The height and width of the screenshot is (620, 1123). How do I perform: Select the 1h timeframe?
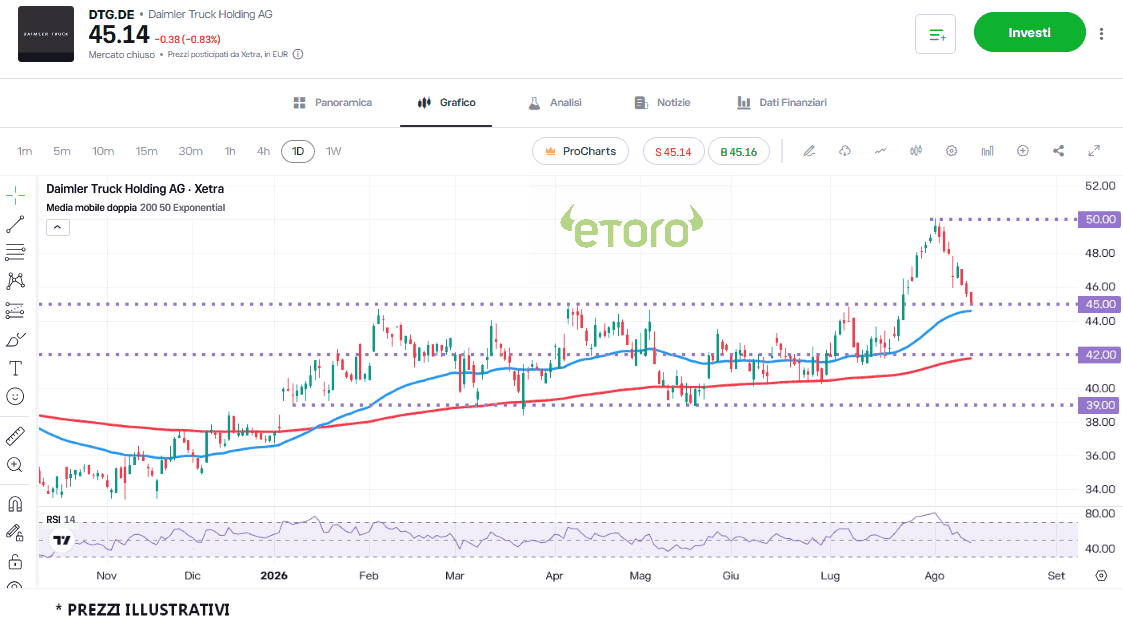click(230, 151)
